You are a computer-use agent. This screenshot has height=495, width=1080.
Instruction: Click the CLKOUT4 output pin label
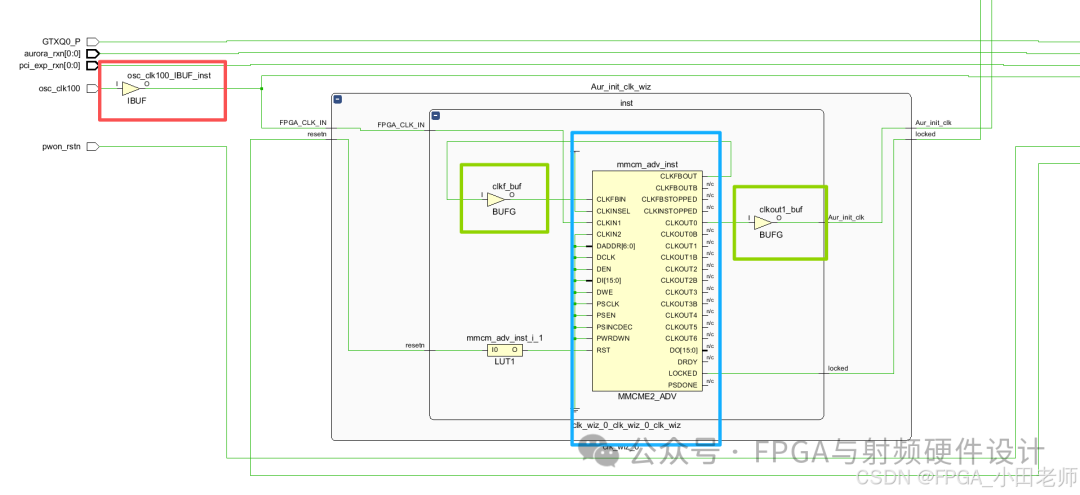[x=681, y=315]
